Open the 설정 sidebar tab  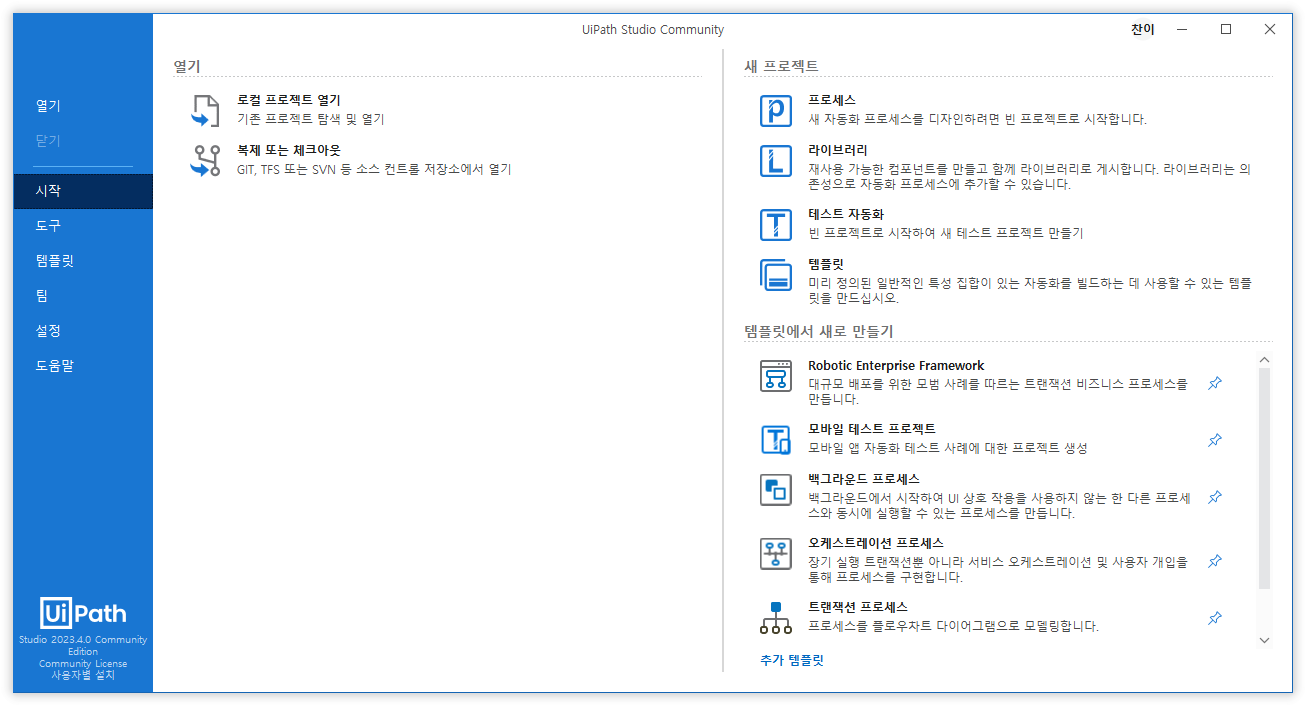83,331
